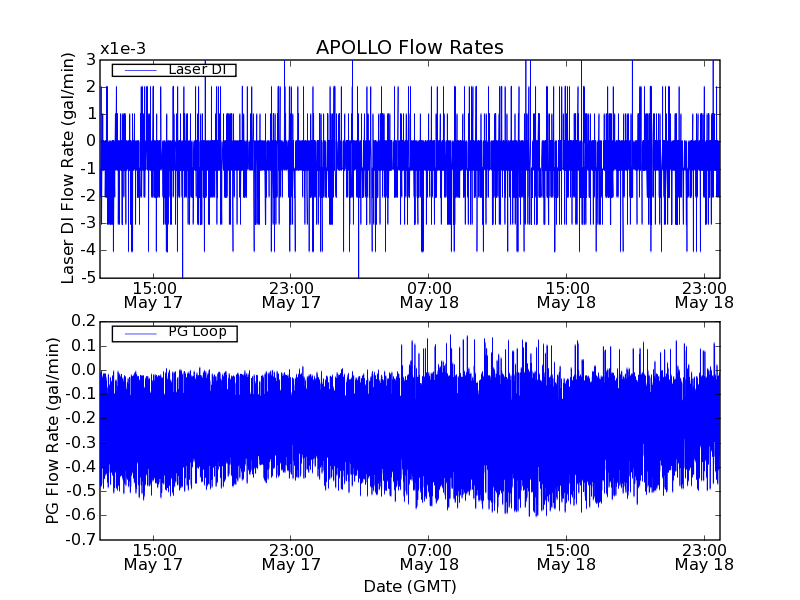Select 15:00 May 17 tick under the top plot
Image resolution: width=800 pixels, height=600 pixels.
pyautogui.click(x=153, y=294)
